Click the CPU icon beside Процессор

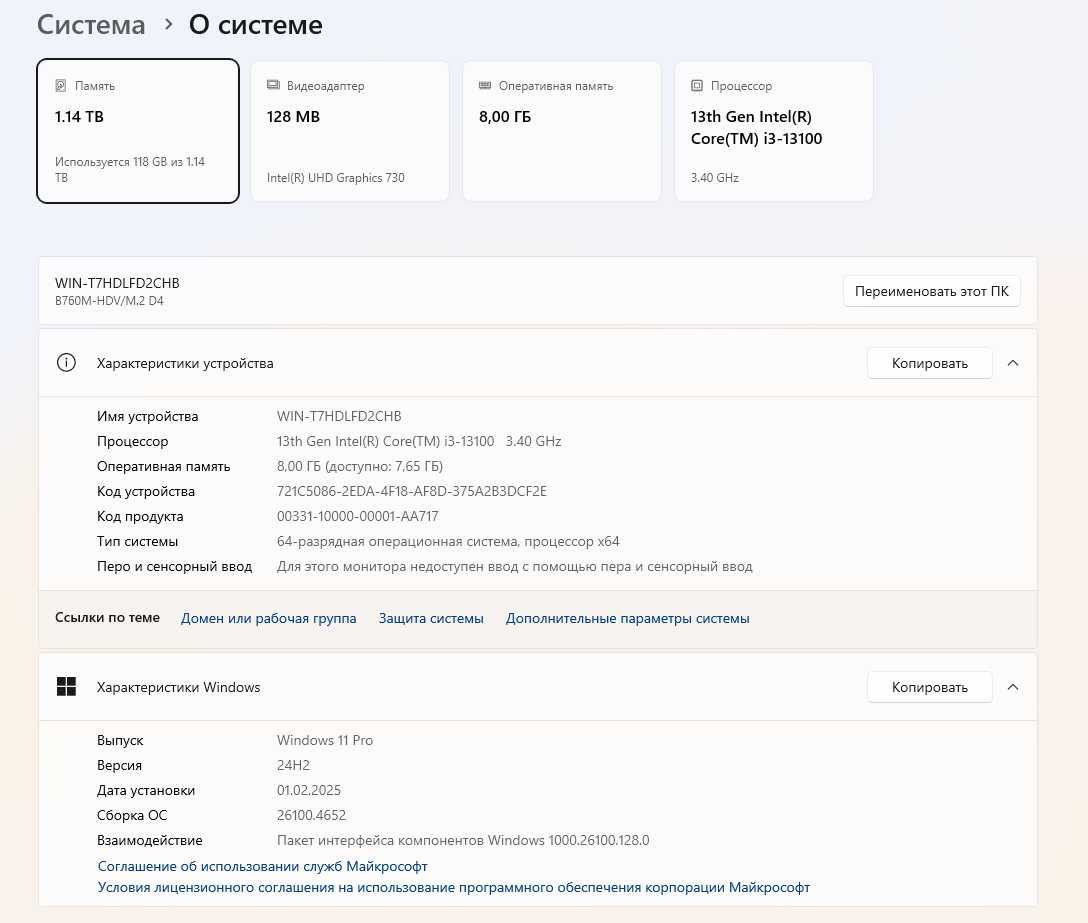point(697,85)
